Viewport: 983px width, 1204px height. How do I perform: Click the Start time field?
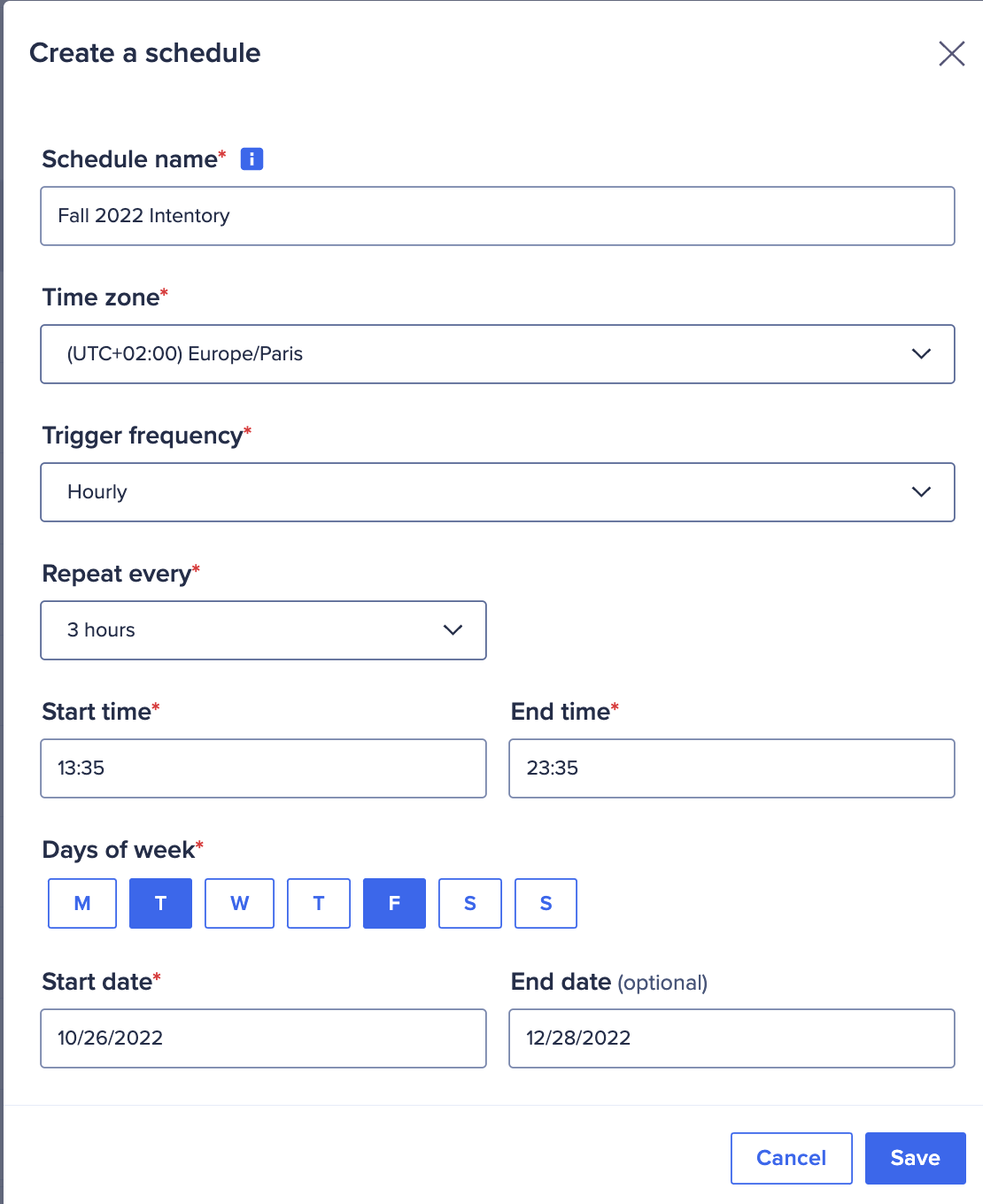pyautogui.click(x=263, y=768)
